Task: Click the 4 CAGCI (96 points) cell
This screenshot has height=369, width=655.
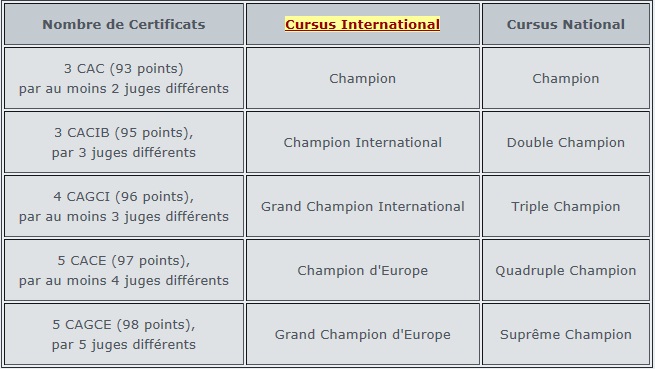Action: [x=124, y=206]
